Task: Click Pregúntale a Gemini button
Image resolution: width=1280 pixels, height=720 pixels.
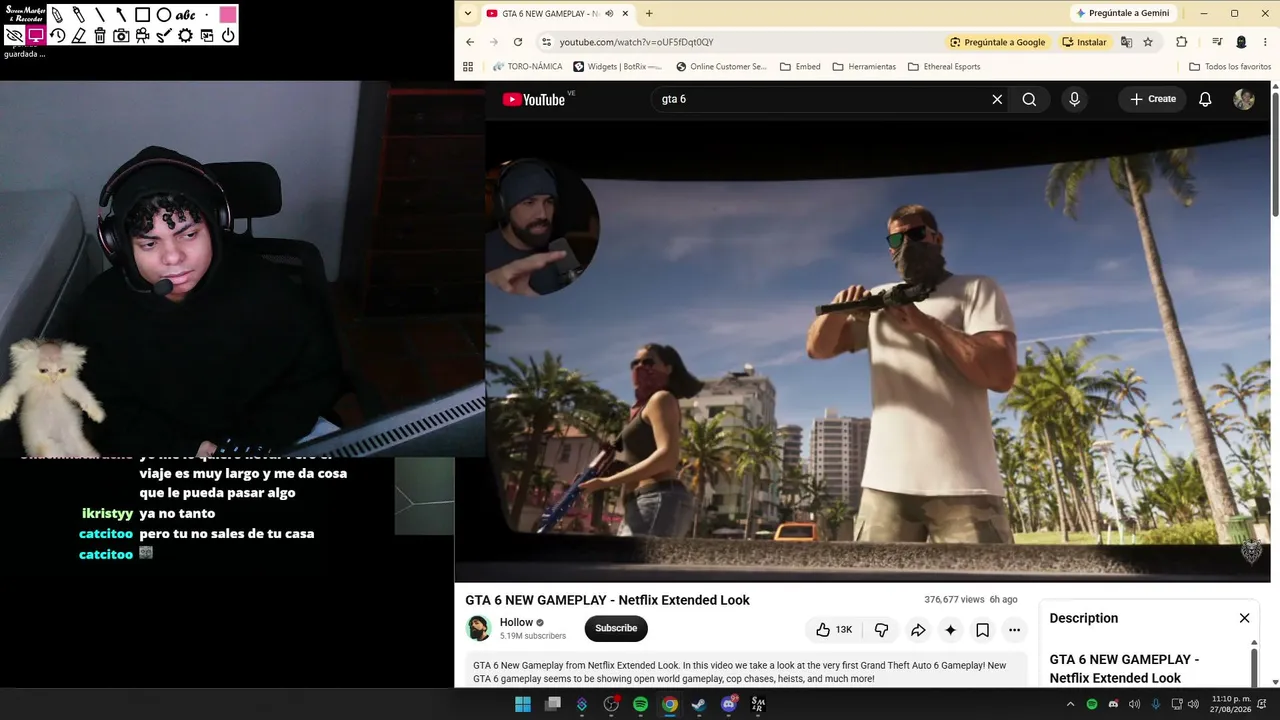Action: 1122,13
